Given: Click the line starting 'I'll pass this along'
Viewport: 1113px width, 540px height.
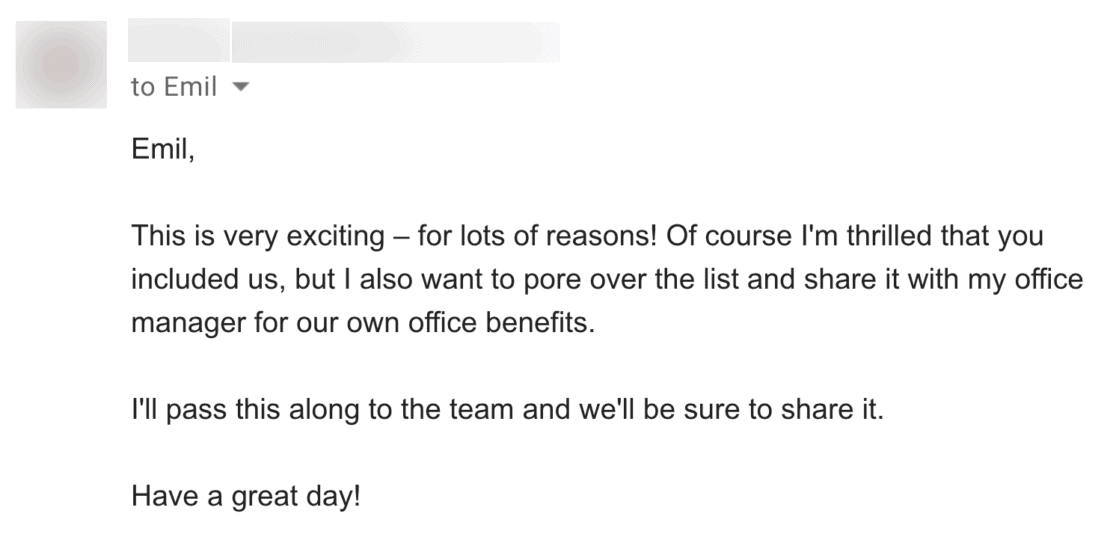Looking at the screenshot, I should [x=508, y=409].
